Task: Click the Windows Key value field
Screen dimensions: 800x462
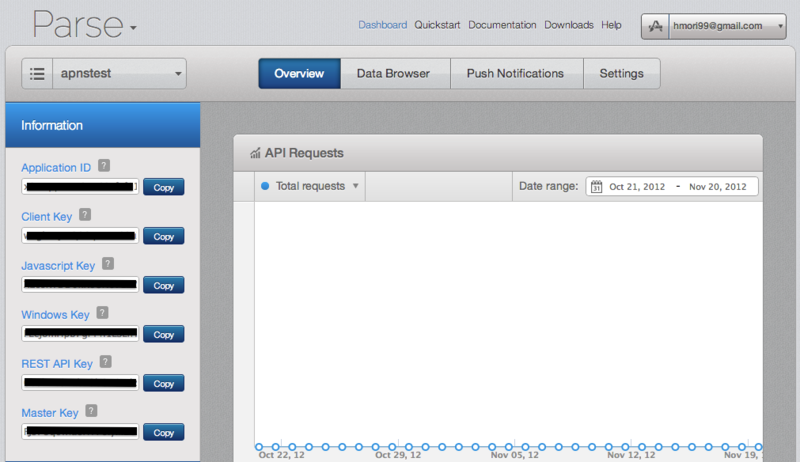Action: point(80,333)
